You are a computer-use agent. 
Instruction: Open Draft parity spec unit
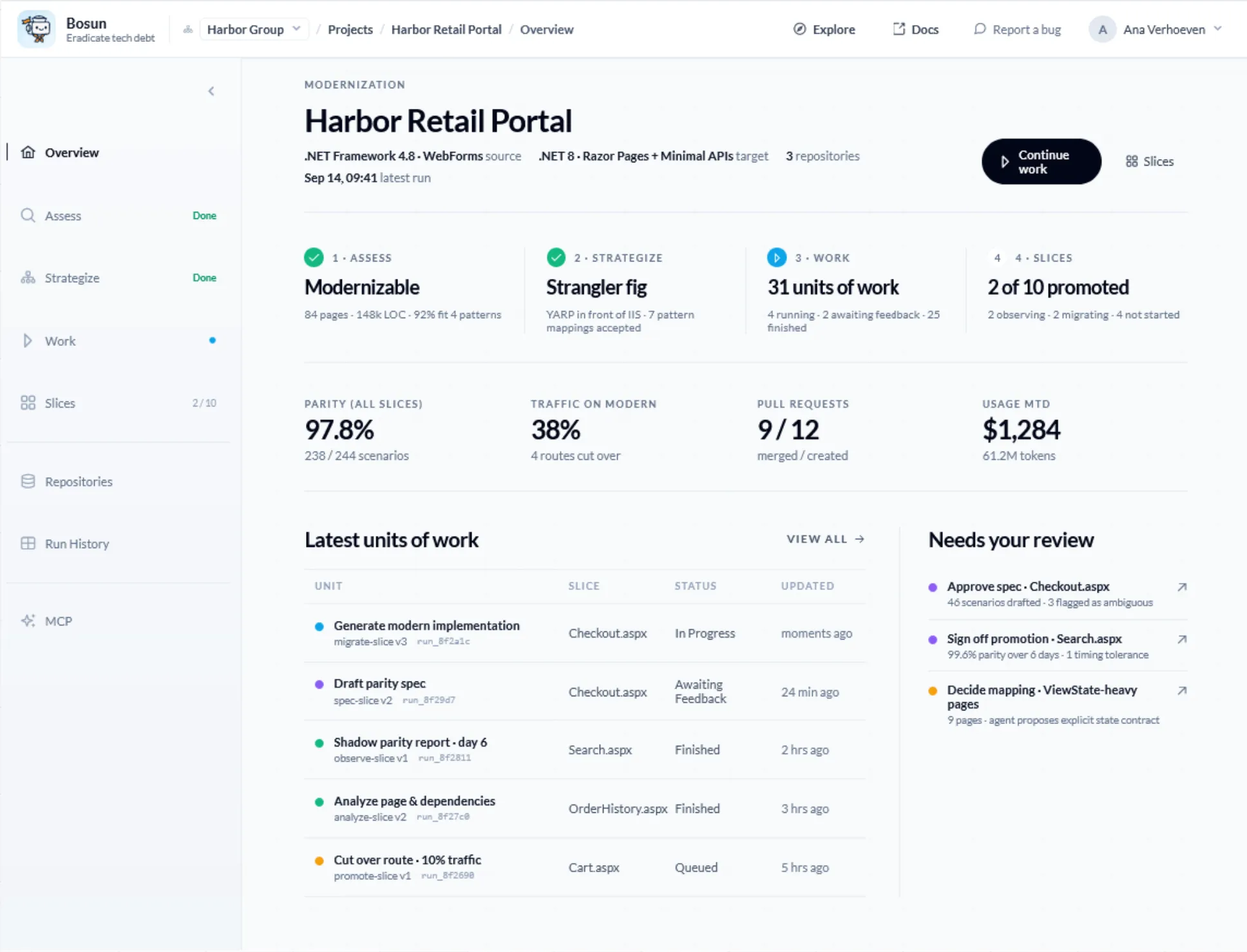point(585,691)
